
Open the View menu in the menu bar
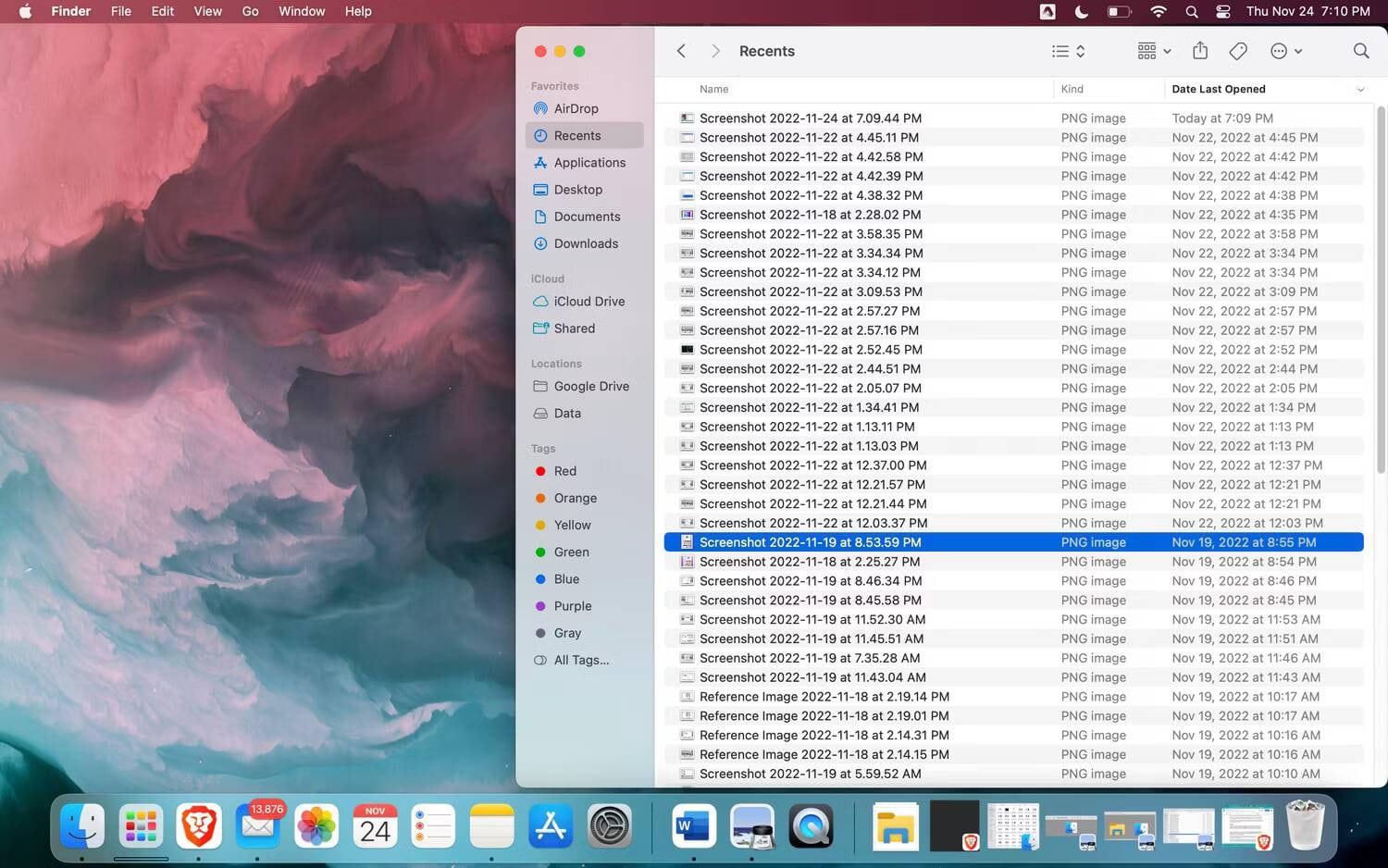click(207, 11)
